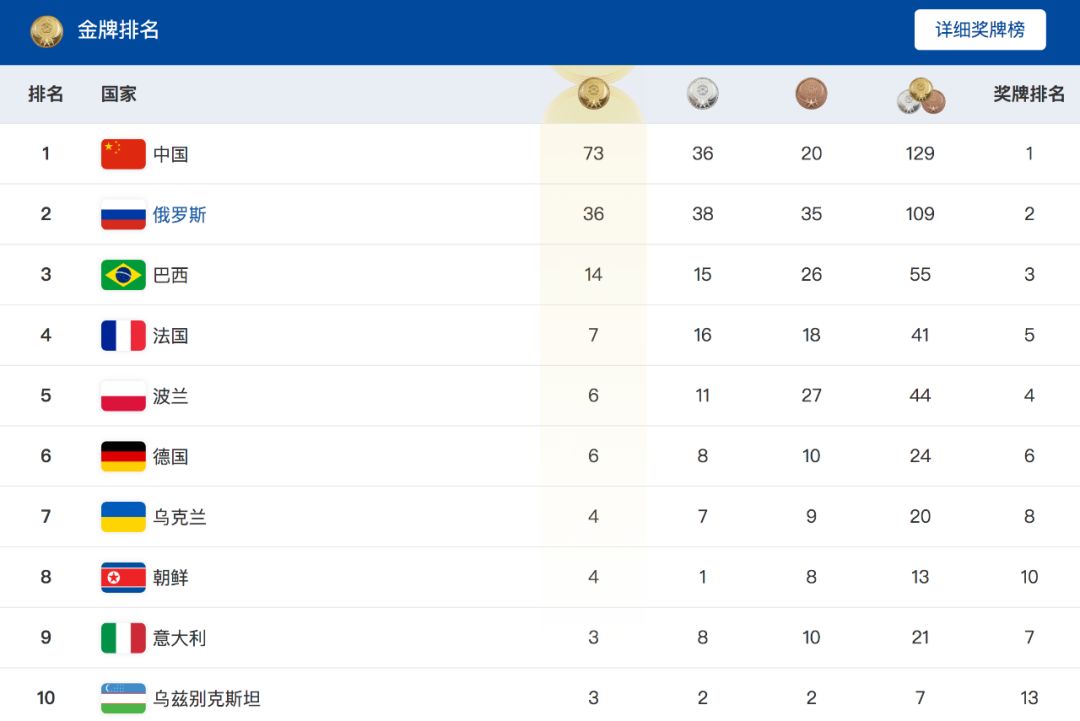Click the North Korea flag icon
1080x721 pixels.
point(123,577)
